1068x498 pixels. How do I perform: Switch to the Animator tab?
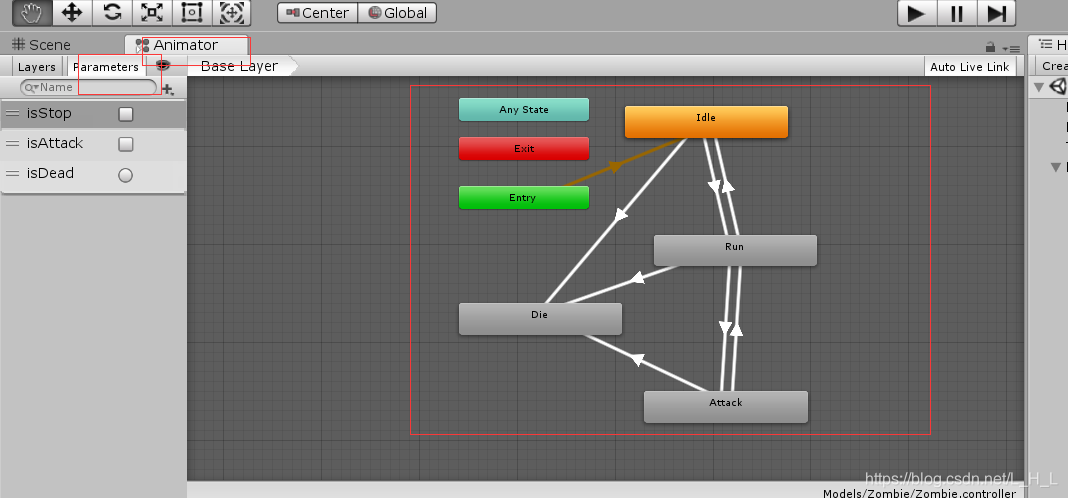[x=186, y=45]
